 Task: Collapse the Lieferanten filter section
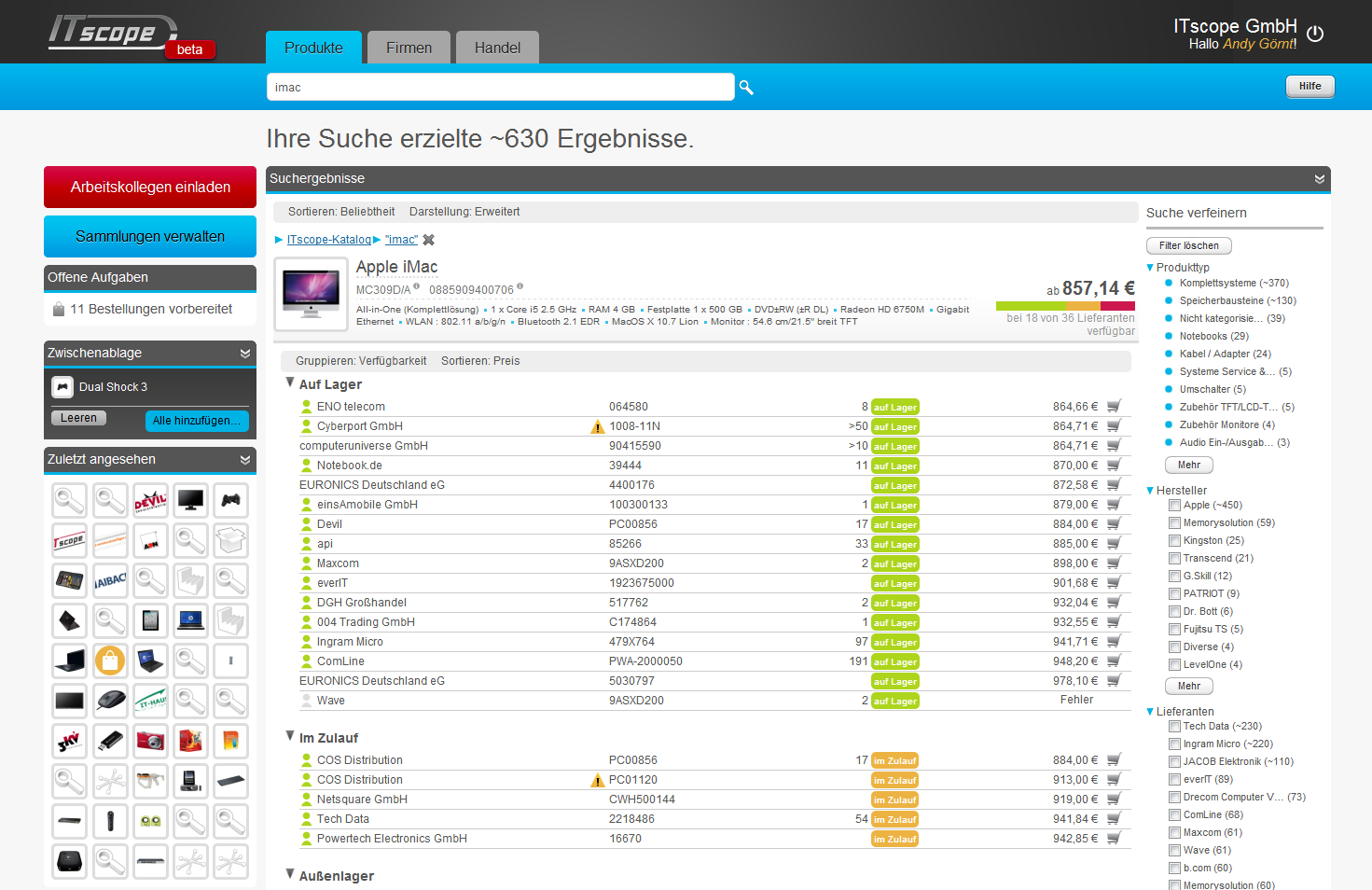coord(1150,712)
